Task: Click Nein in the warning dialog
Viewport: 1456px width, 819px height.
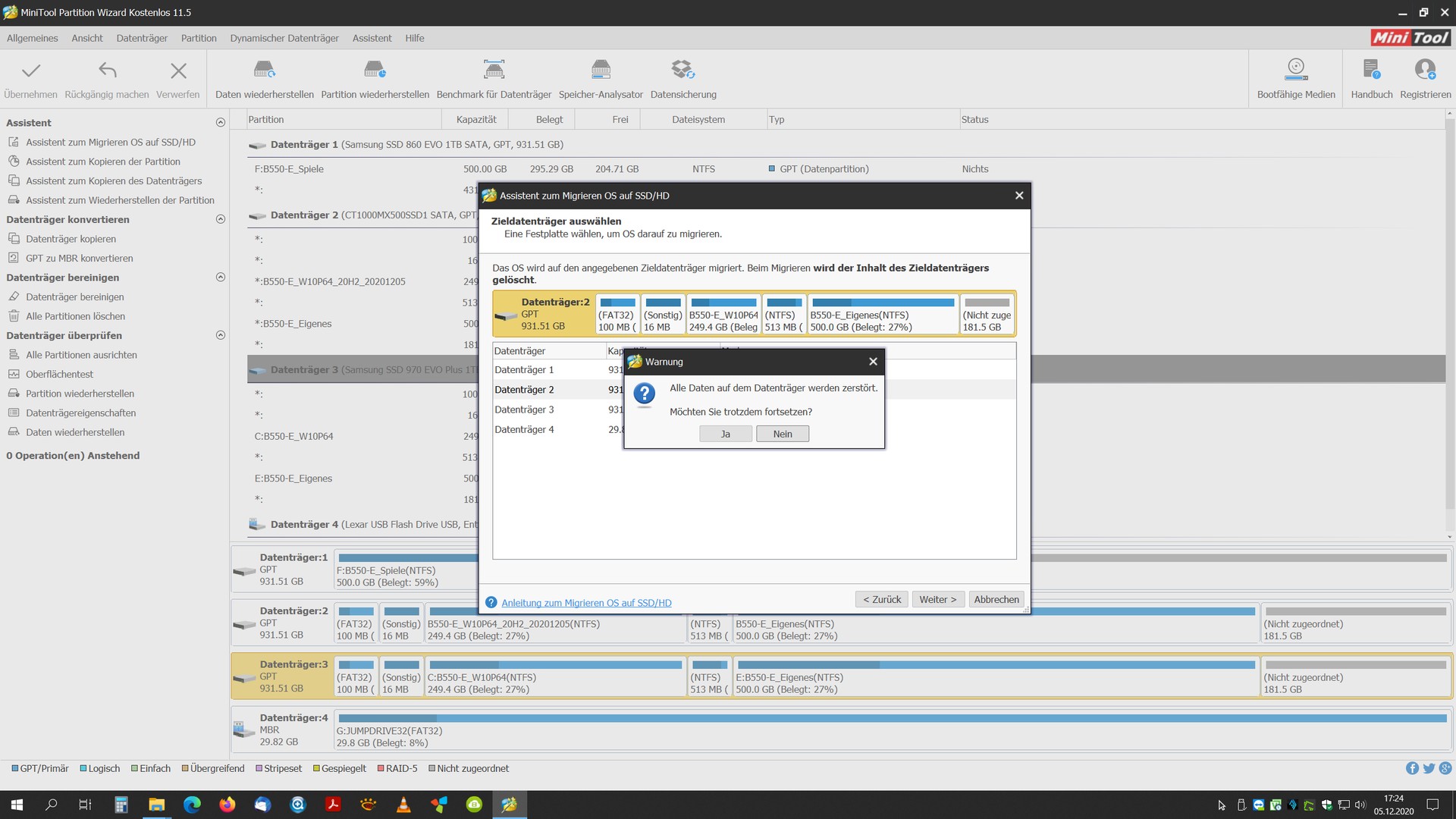Action: click(783, 434)
